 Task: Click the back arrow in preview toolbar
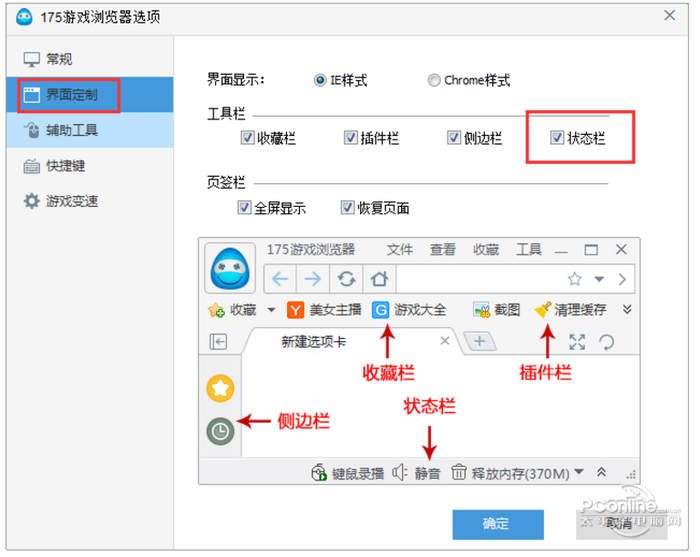tap(280, 279)
